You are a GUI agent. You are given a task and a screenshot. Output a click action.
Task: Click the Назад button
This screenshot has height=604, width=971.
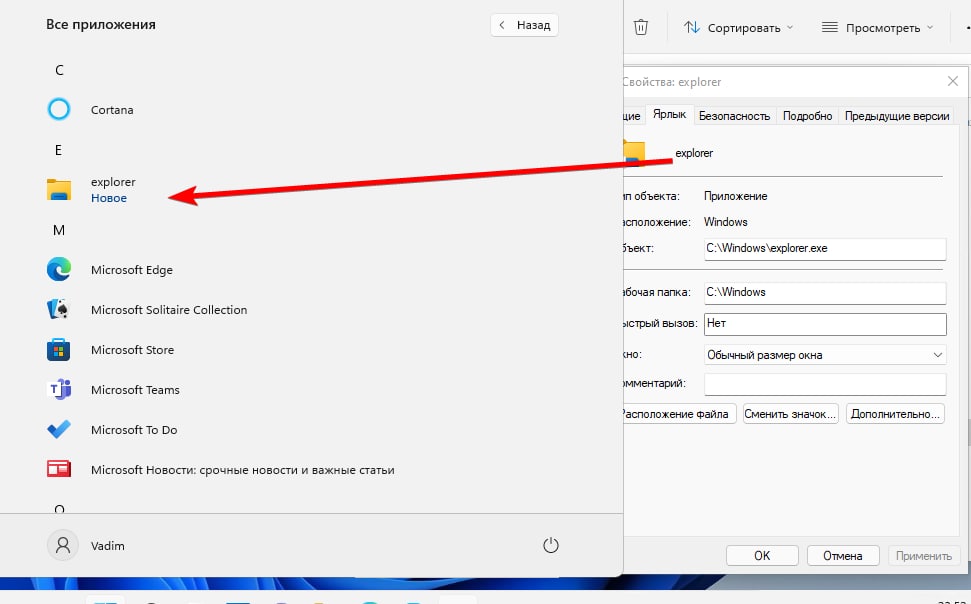(x=525, y=25)
